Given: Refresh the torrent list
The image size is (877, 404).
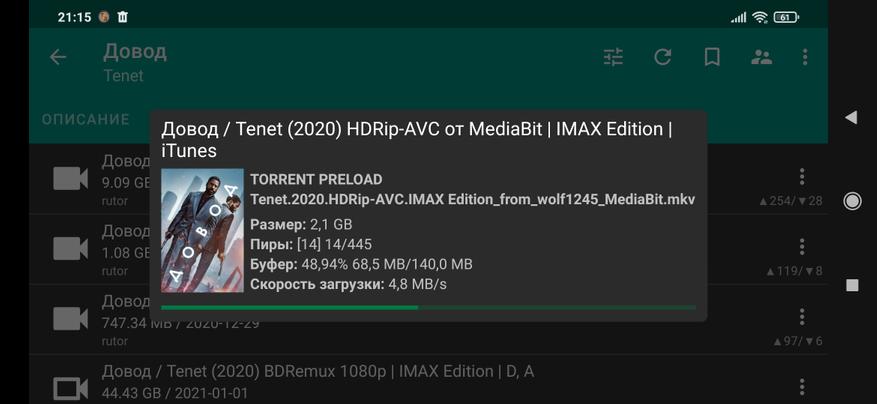Looking at the screenshot, I should [x=663, y=57].
